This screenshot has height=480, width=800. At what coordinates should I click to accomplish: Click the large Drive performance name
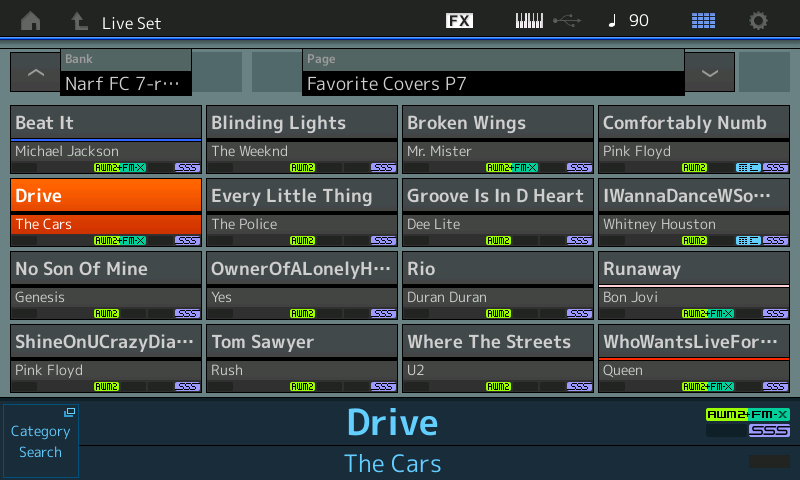click(x=392, y=423)
